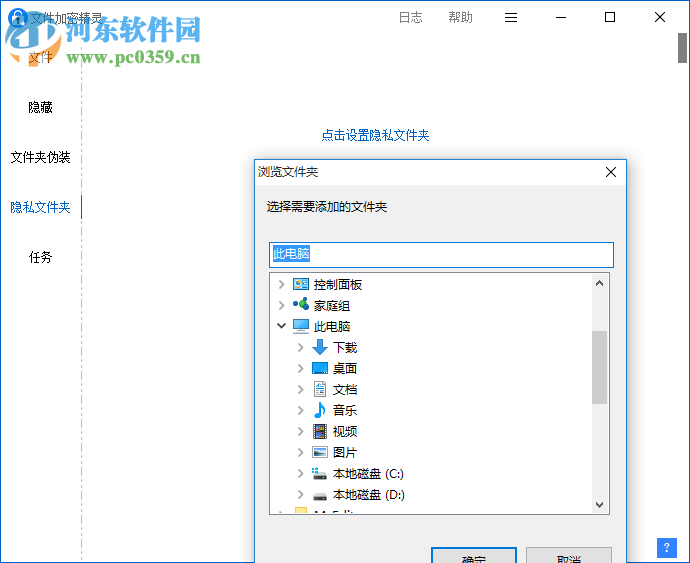This screenshot has width=690, height=563.
Task: Click the Local Disk C drive icon
Action: 320,474
